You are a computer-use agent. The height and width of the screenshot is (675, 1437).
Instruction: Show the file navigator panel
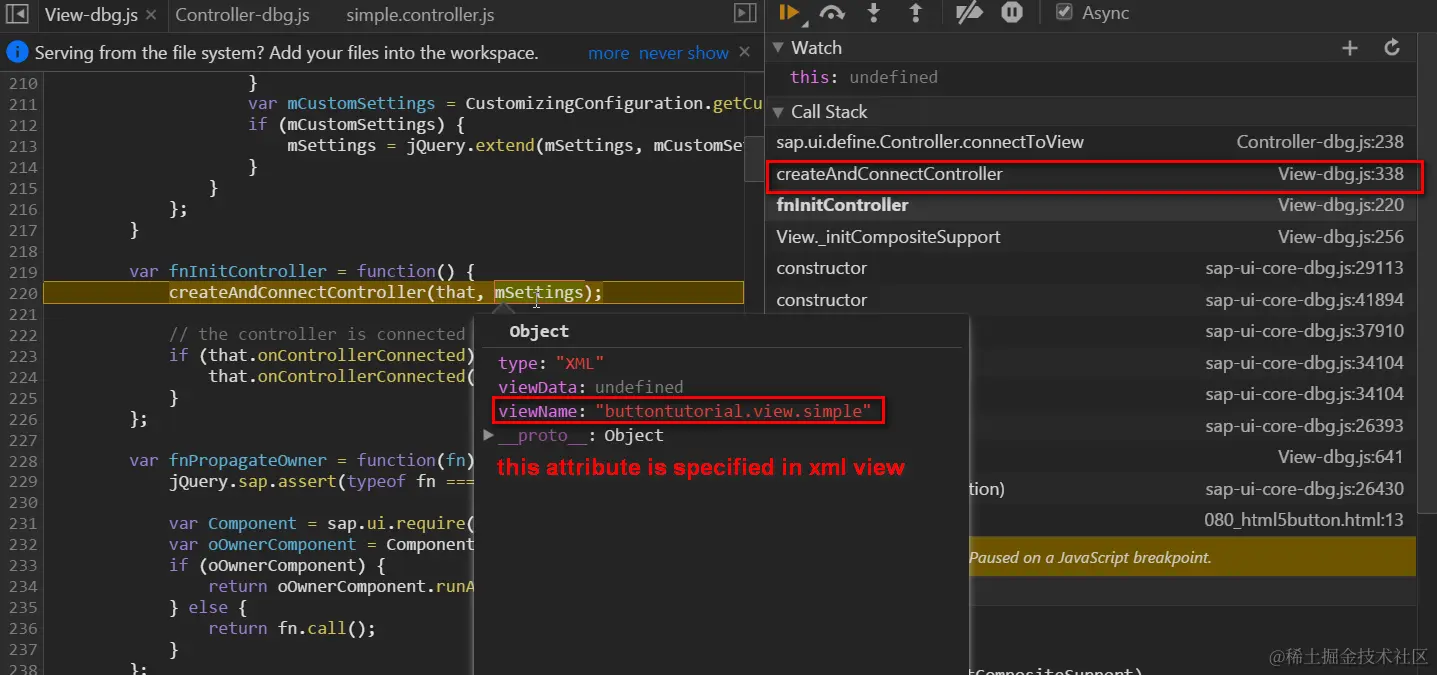(x=17, y=14)
